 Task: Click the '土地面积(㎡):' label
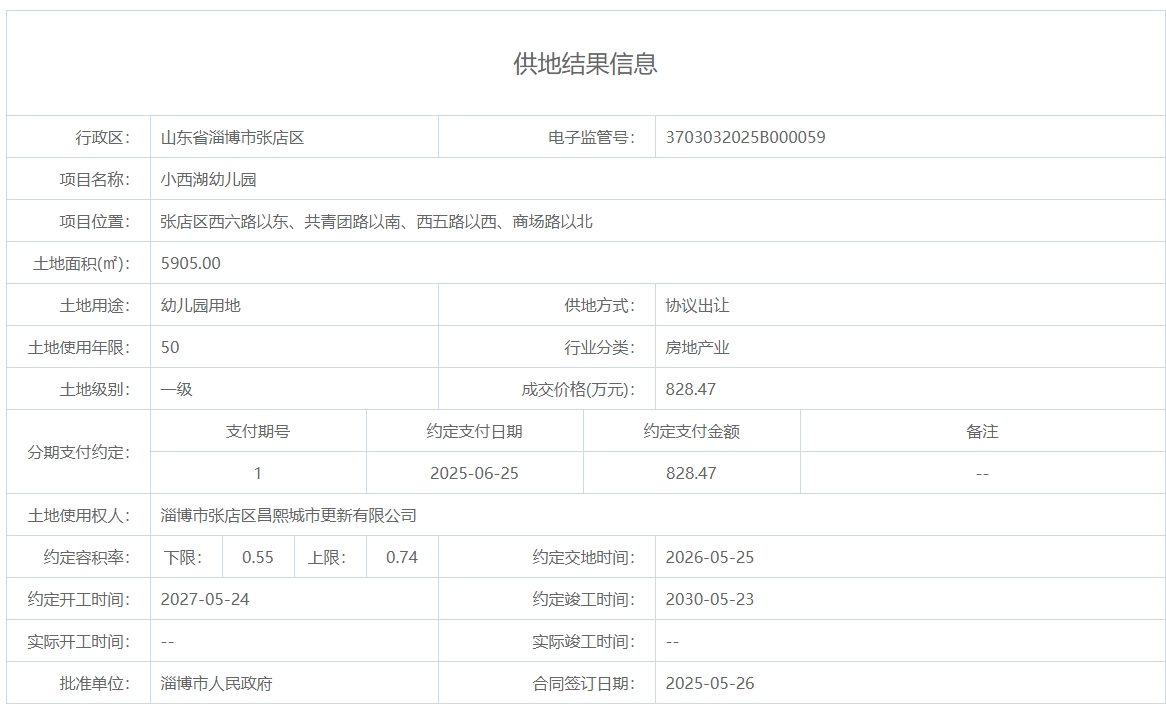[82, 263]
